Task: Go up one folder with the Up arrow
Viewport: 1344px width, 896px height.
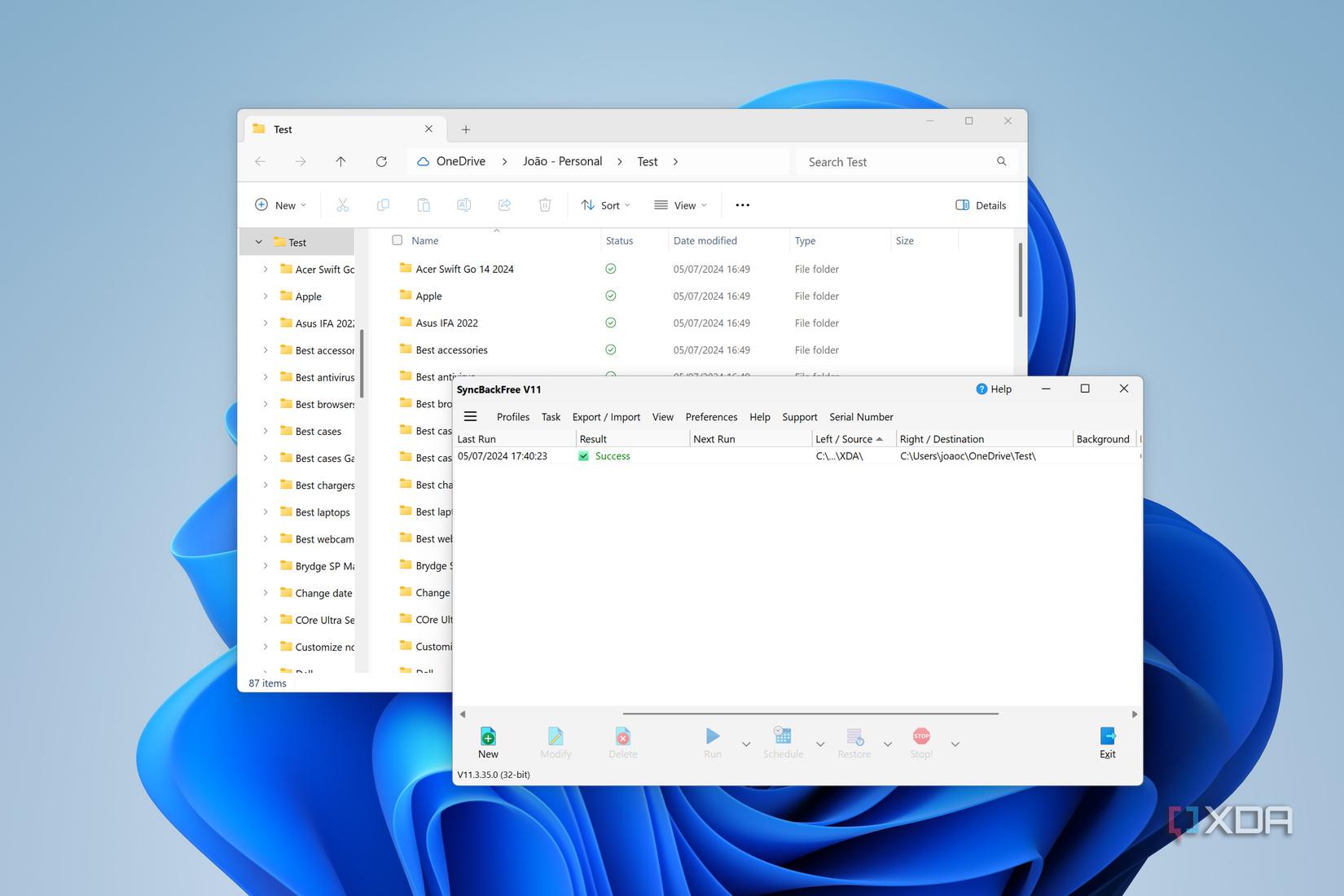Action: (340, 161)
